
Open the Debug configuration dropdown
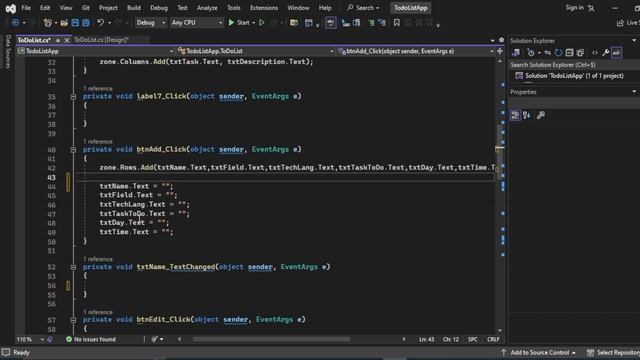[151, 23]
